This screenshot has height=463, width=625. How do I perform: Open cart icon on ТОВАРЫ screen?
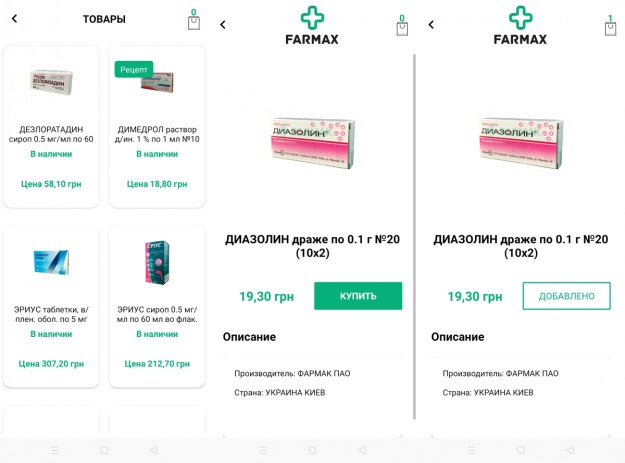194,20
